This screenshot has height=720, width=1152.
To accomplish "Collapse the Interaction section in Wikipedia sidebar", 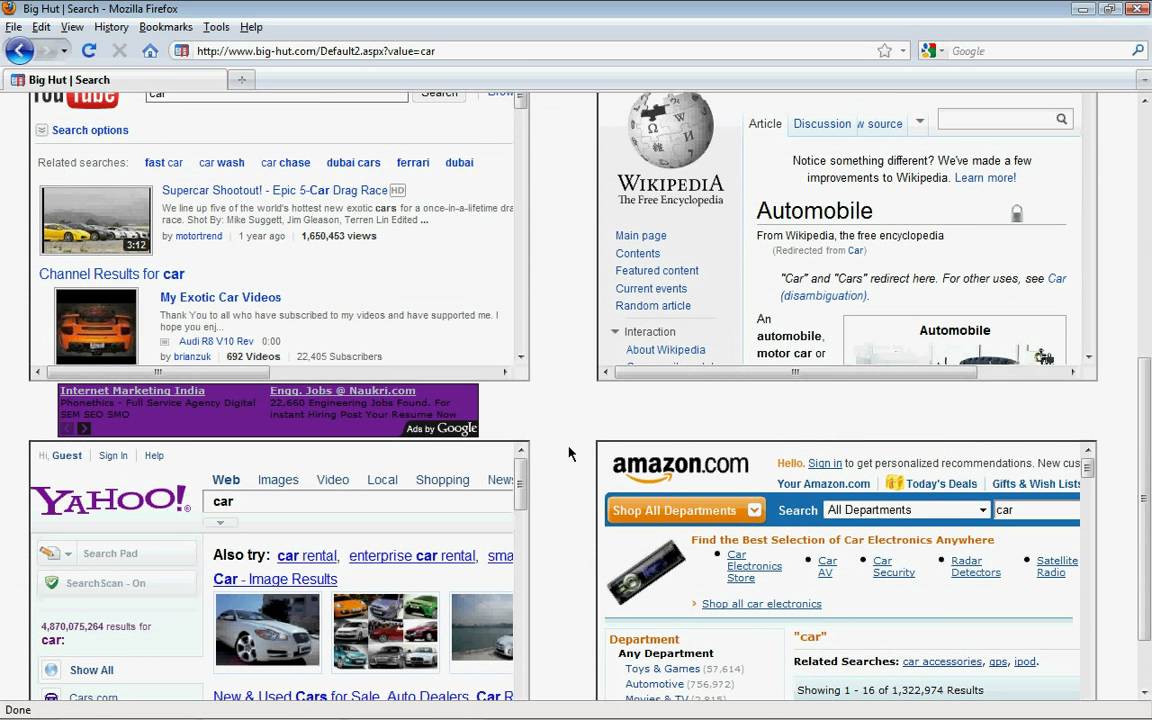I will [615, 331].
